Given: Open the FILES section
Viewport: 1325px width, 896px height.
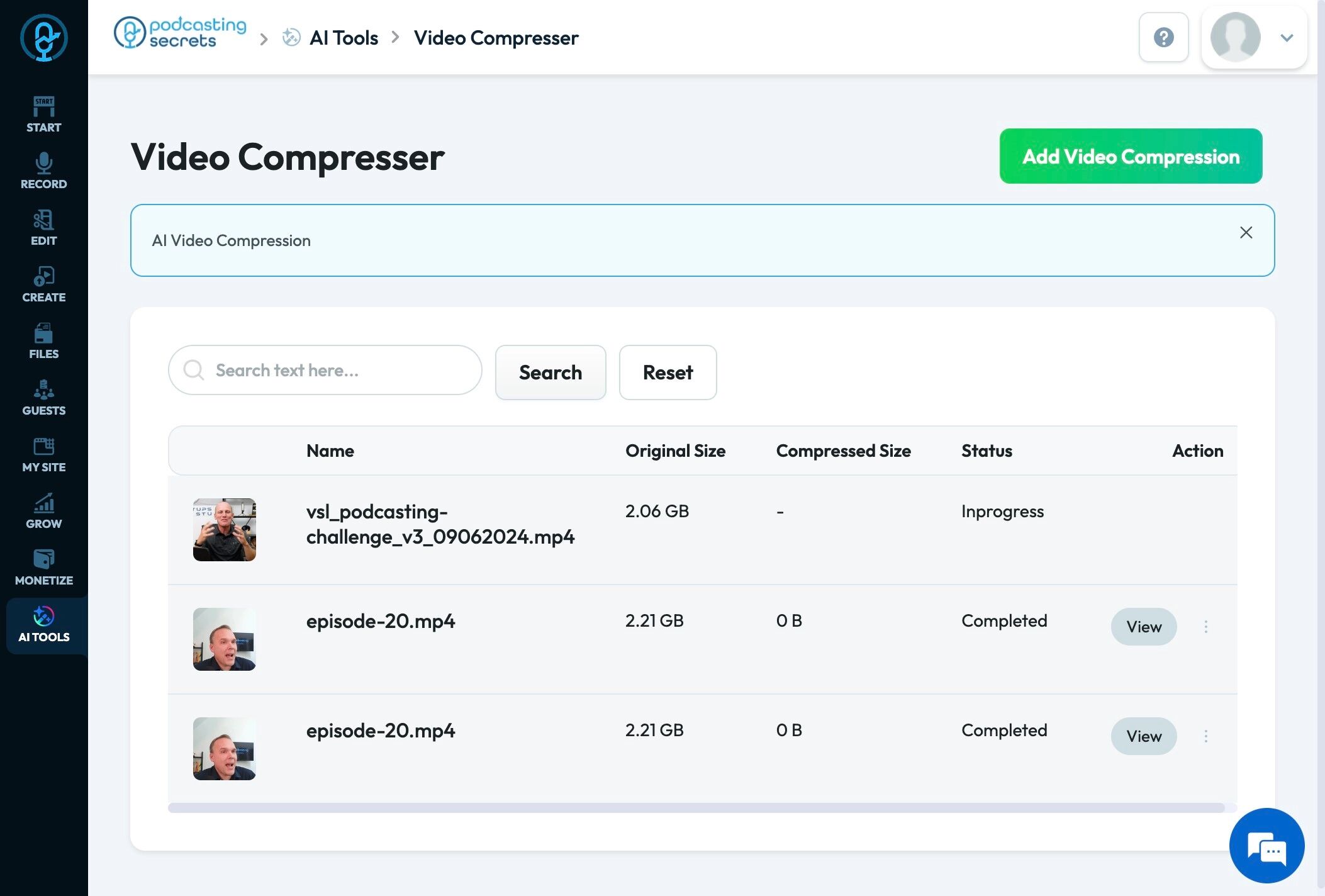Looking at the screenshot, I should coord(43,340).
